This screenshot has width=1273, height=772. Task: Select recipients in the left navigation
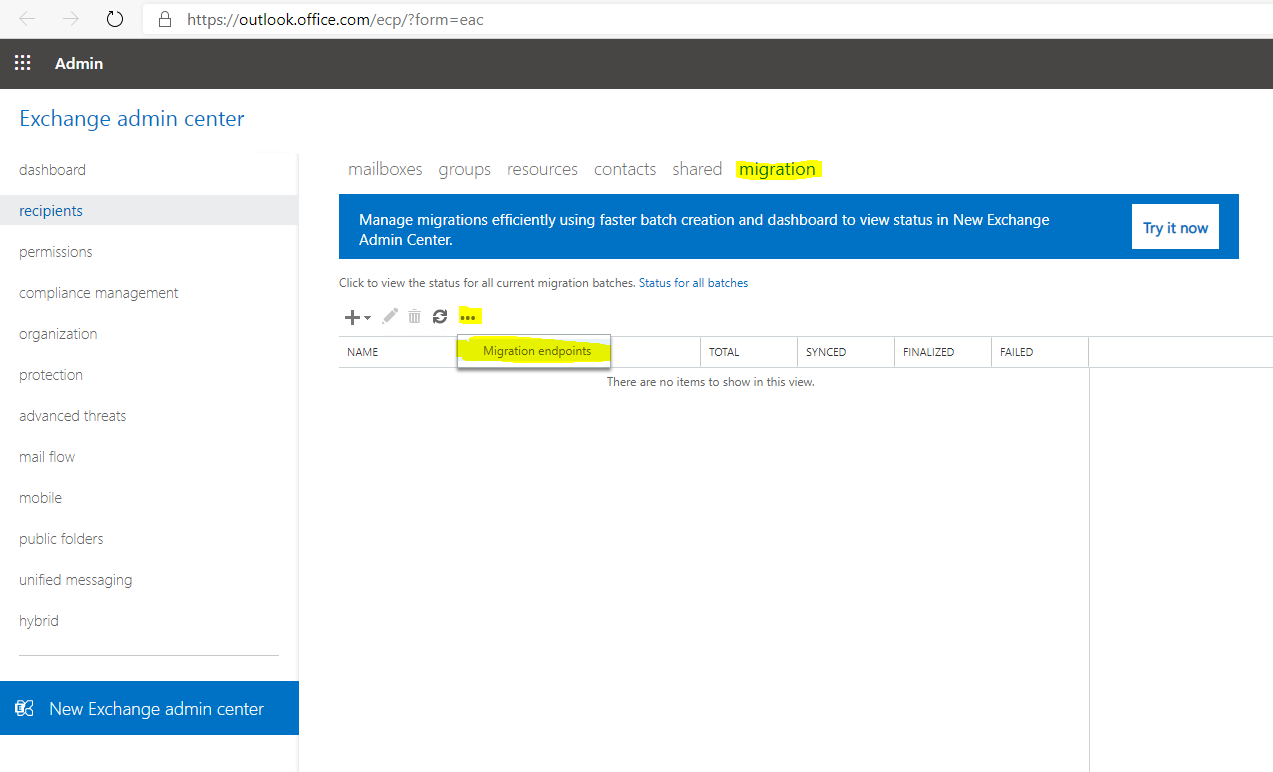click(51, 210)
